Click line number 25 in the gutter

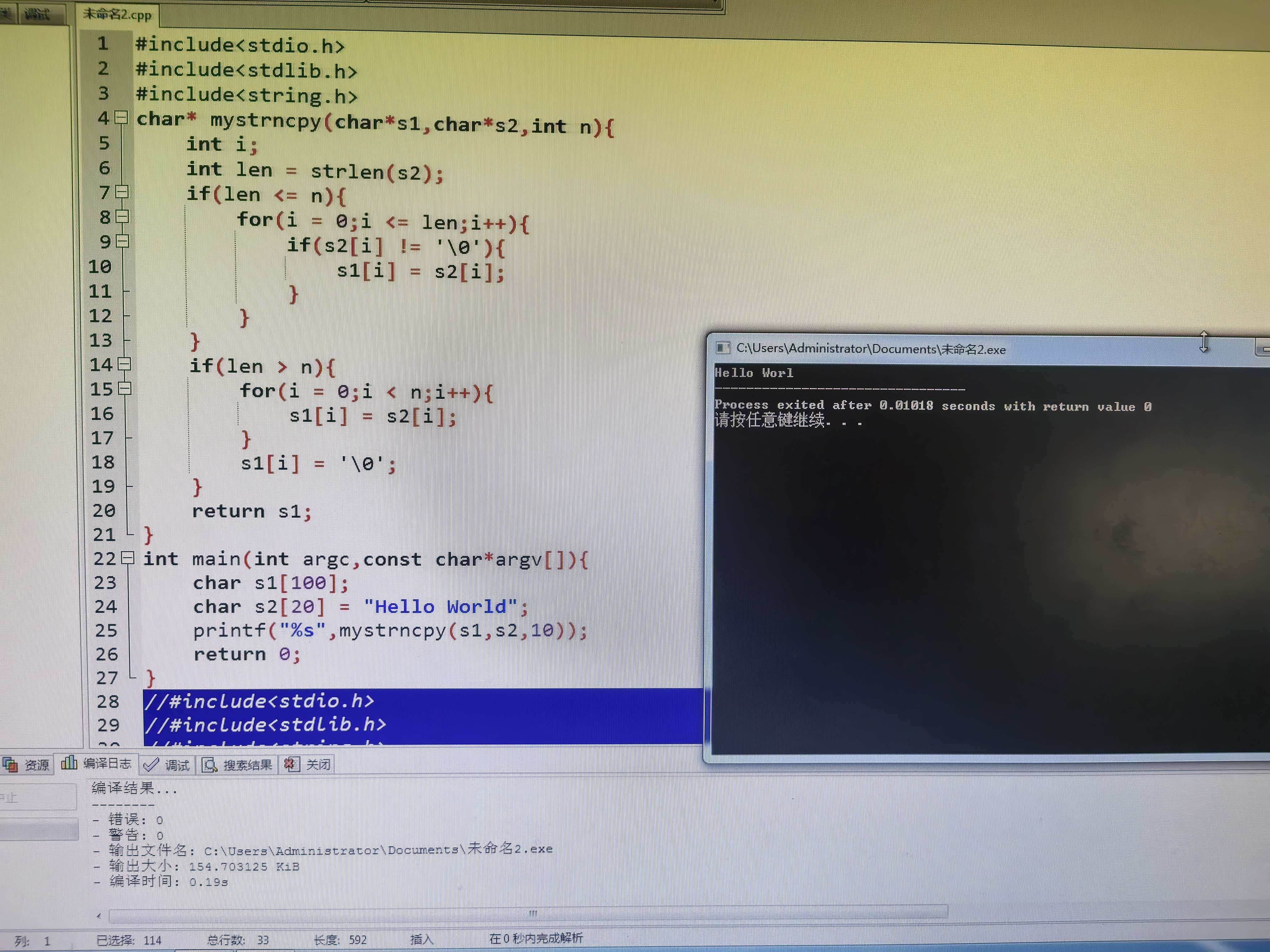(106, 631)
